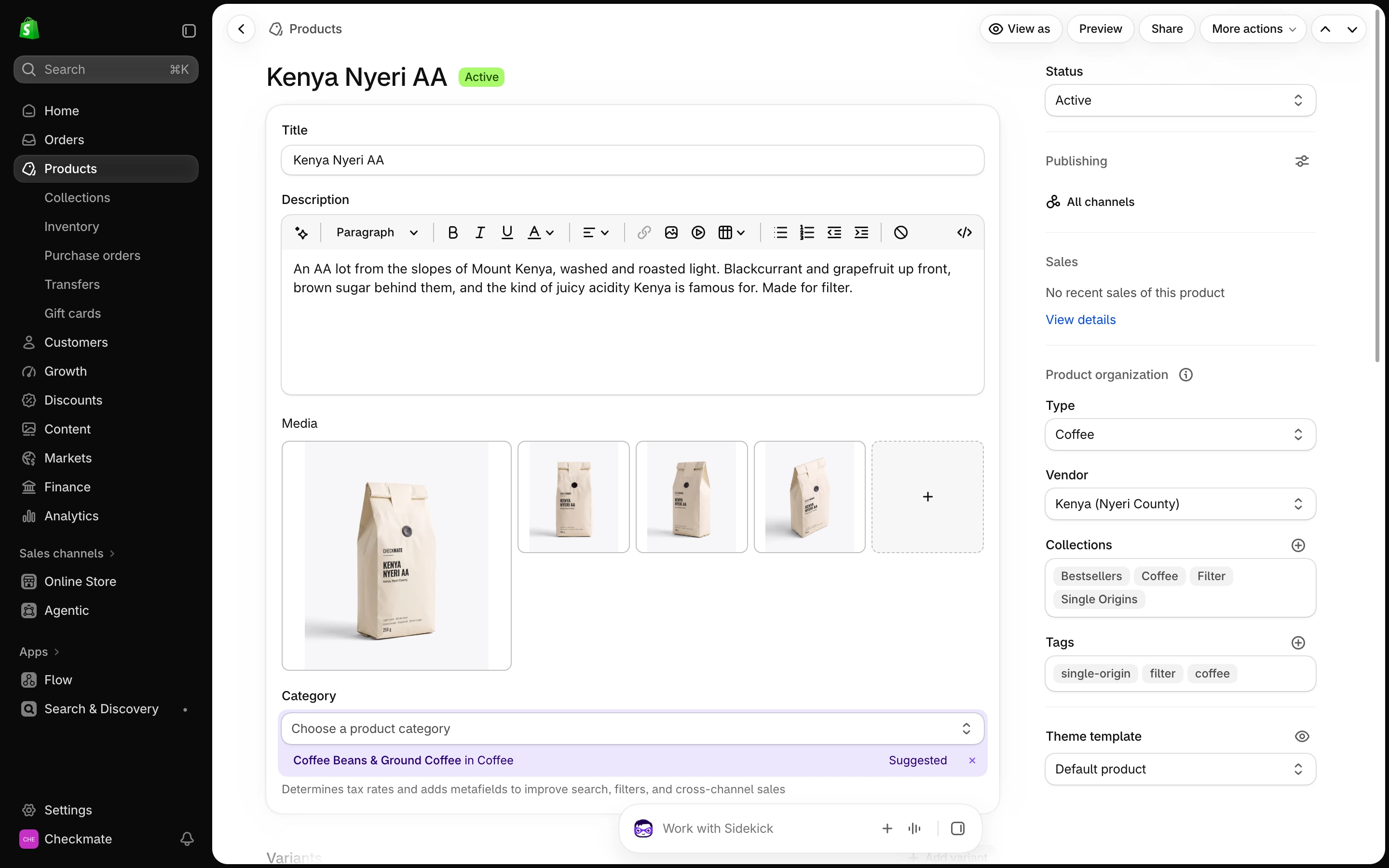Click the Products breadcrumb link
Viewport: 1389px width, 868px height.
pos(315,29)
